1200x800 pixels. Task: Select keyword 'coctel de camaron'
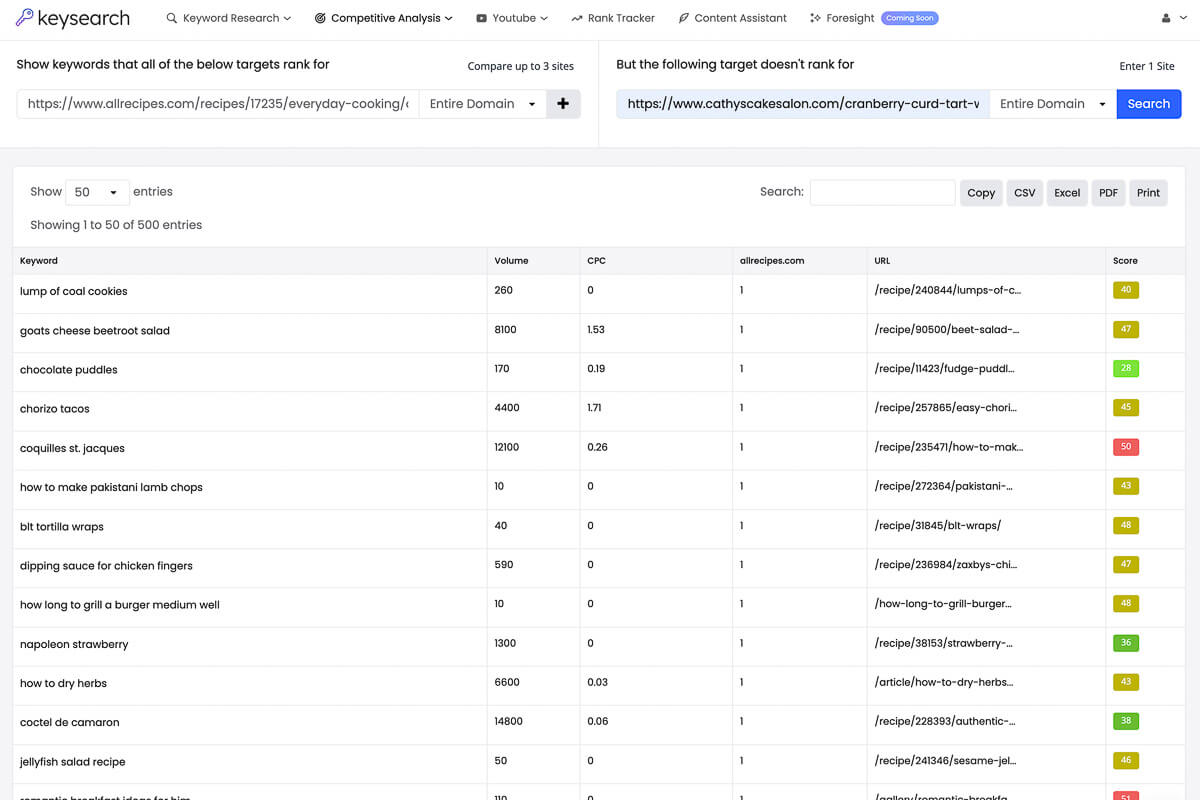coord(70,722)
